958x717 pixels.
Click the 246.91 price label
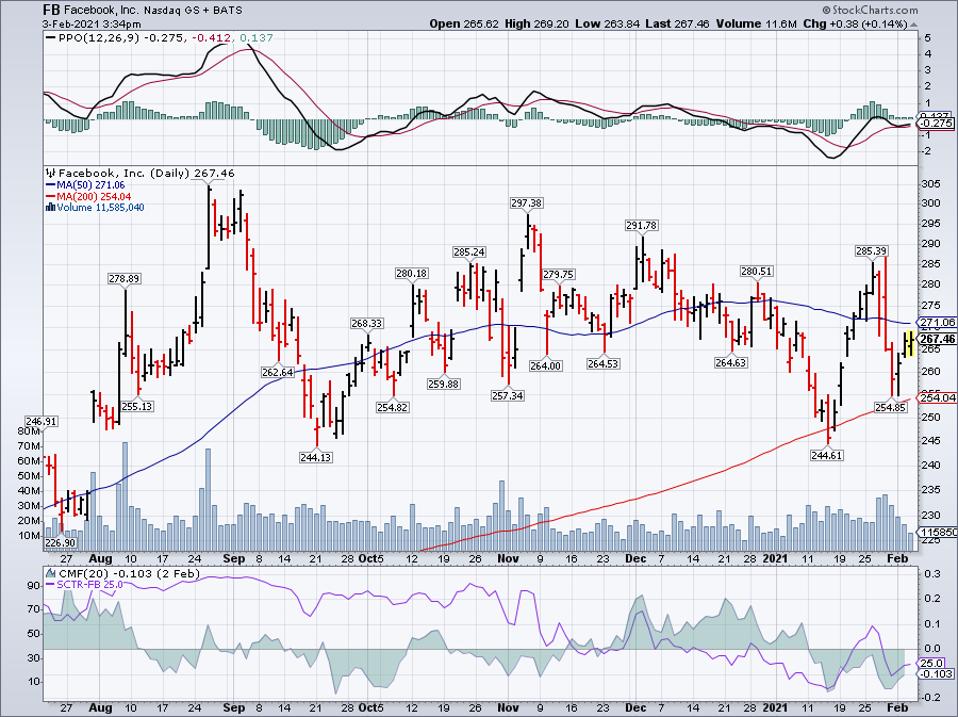[x=41, y=421]
